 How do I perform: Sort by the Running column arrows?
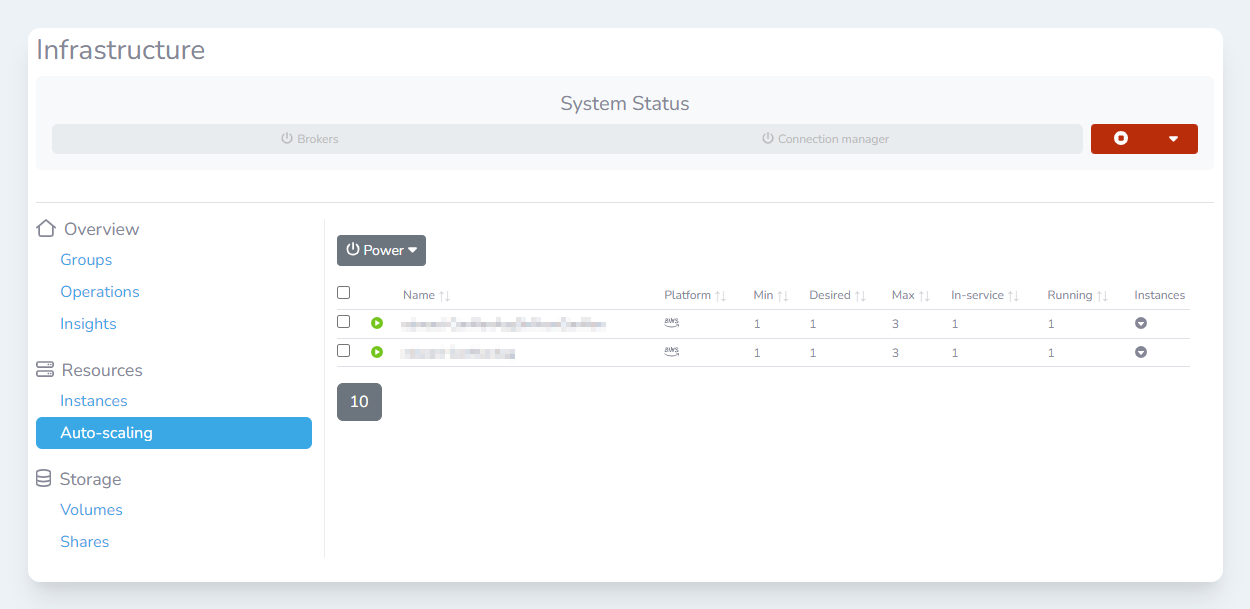(1102, 296)
